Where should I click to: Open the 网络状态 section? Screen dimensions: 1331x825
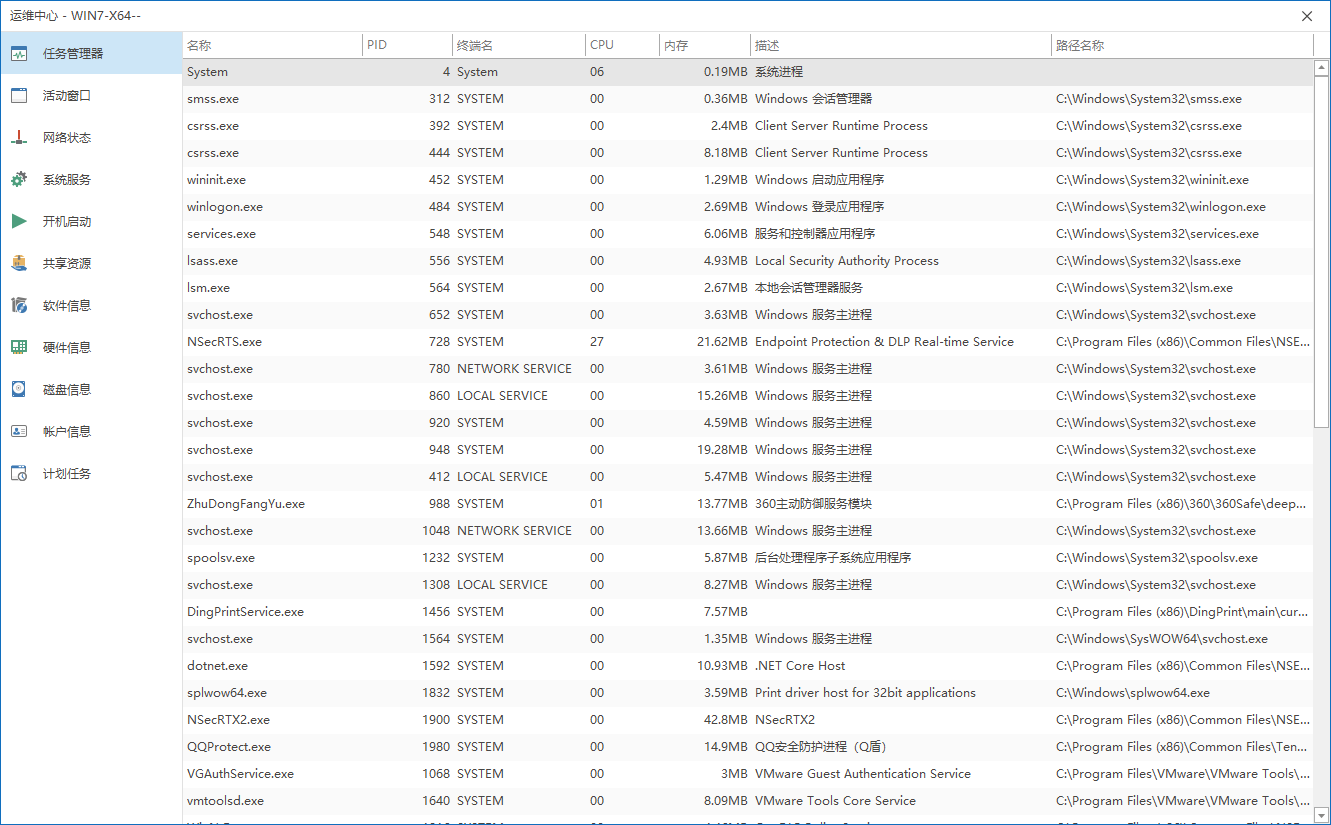tap(91, 137)
